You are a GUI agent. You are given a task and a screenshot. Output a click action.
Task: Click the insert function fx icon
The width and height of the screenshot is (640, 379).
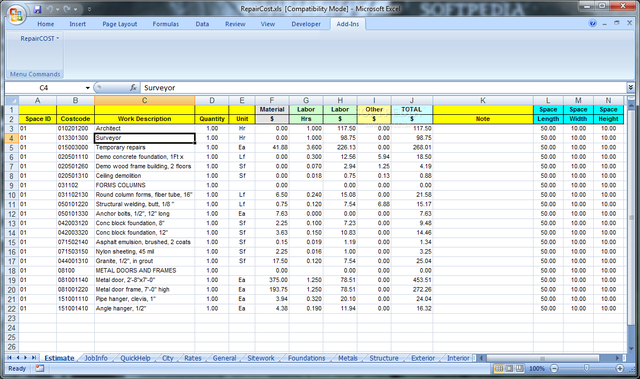[133, 87]
